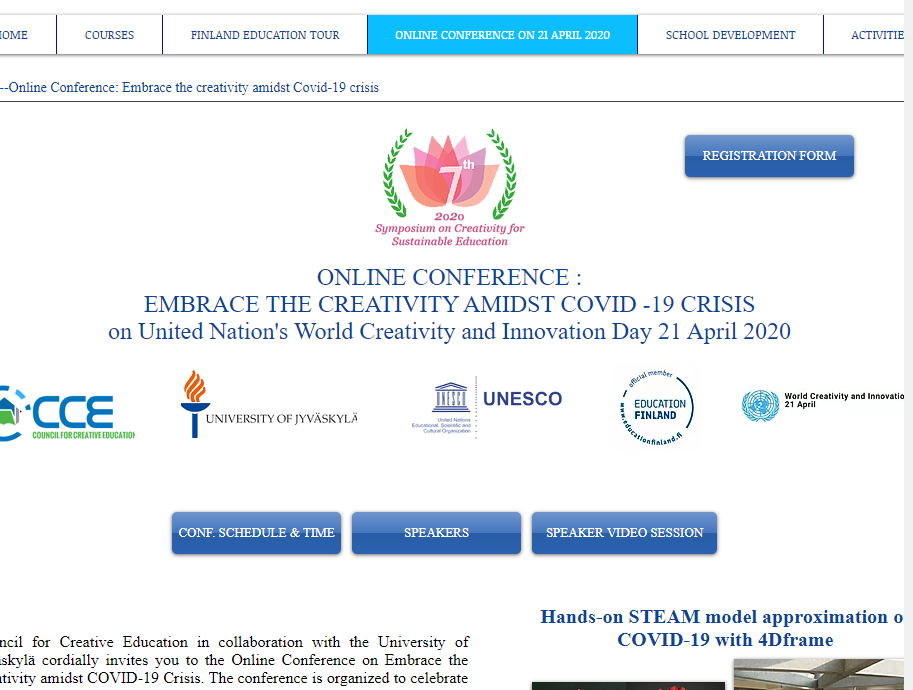Open the School Development menu
913x690 pixels.
coord(730,35)
